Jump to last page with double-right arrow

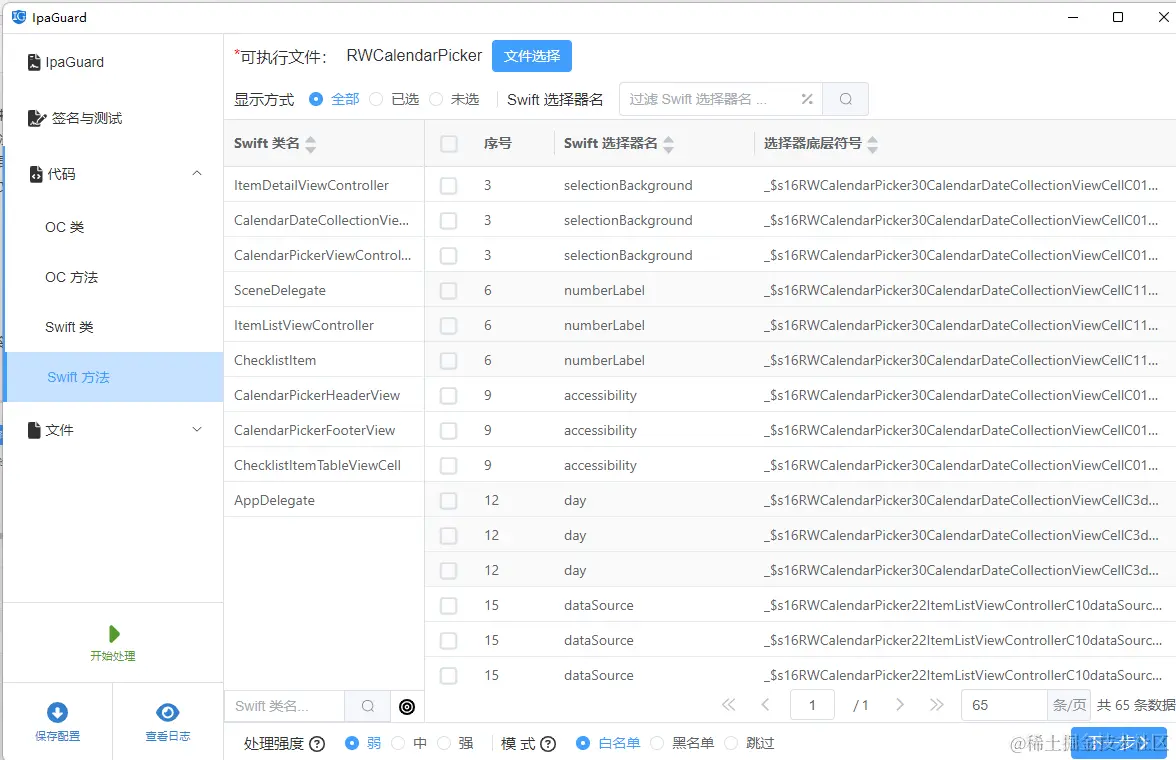(936, 704)
